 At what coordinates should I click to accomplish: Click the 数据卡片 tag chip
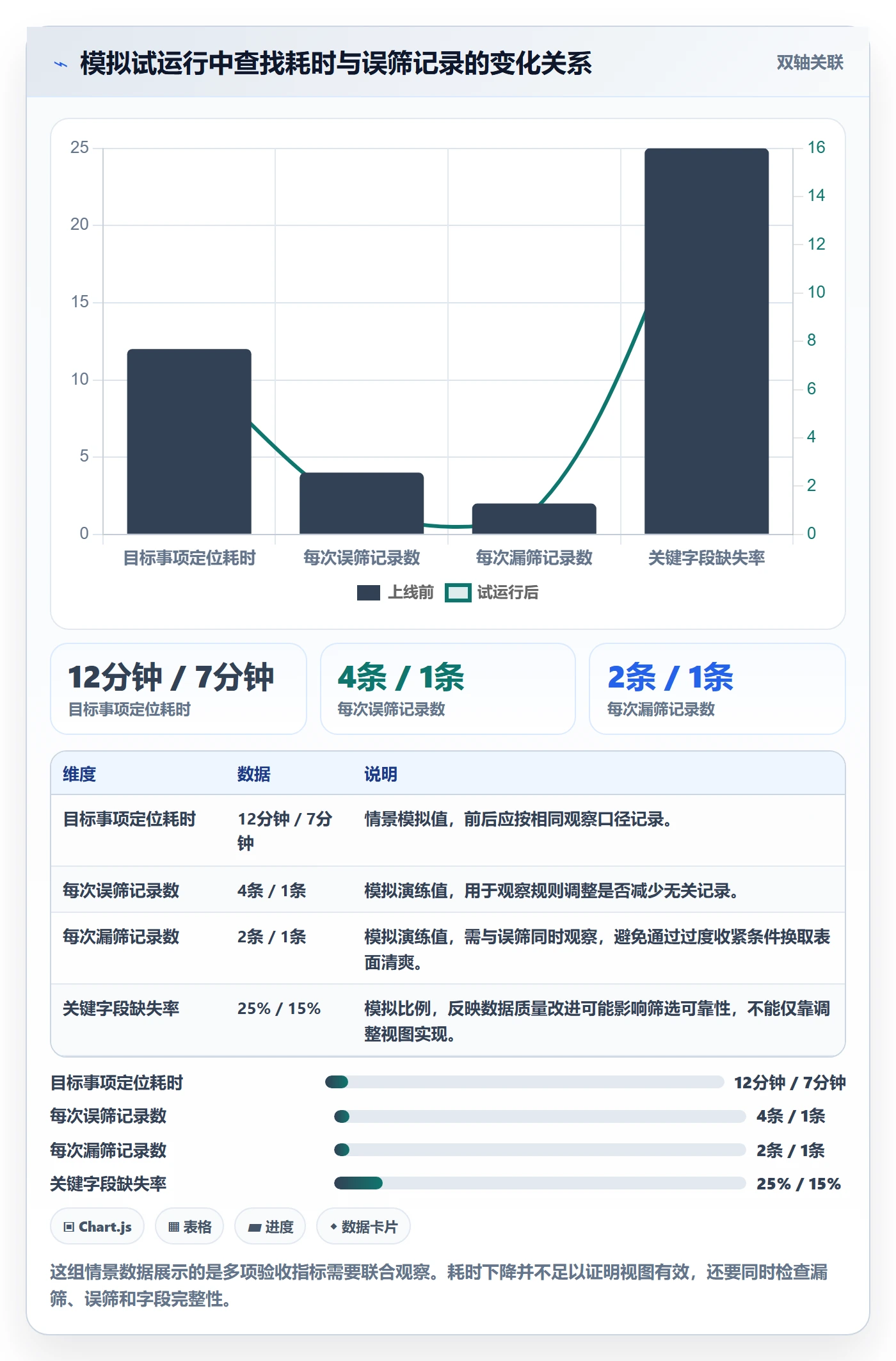pyautogui.click(x=364, y=1227)
